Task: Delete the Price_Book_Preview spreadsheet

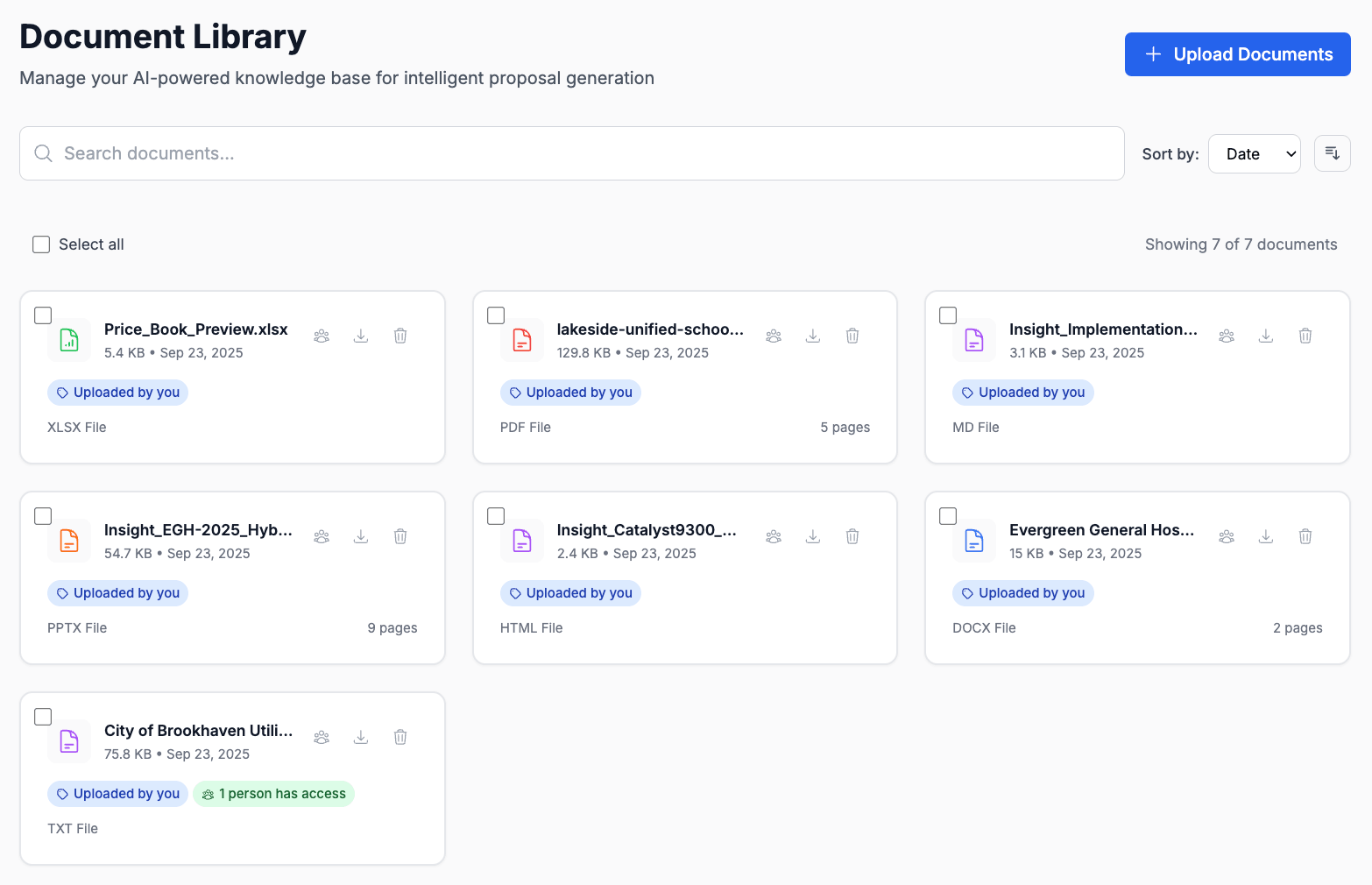Action: pos(400,336)
